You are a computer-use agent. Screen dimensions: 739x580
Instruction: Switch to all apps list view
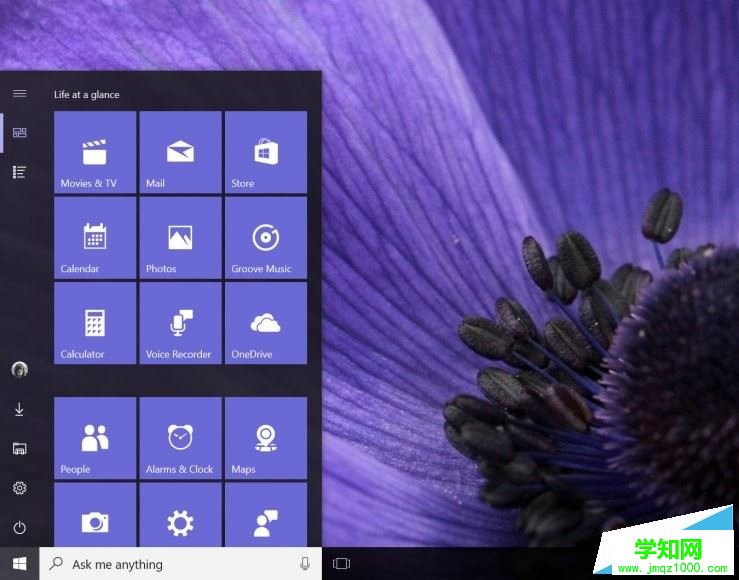pos(19,172)
